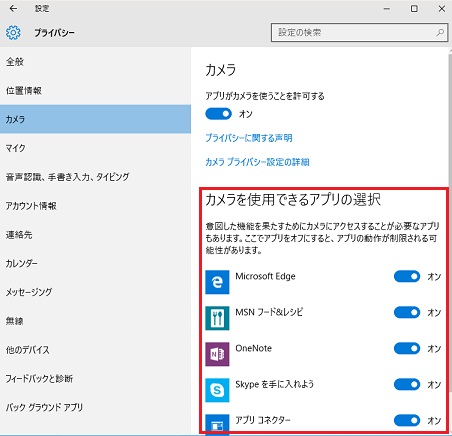Click the Microsoft Edge app icon
The image size is (452, 436).
pyautogui.click(x=217, y=282)
